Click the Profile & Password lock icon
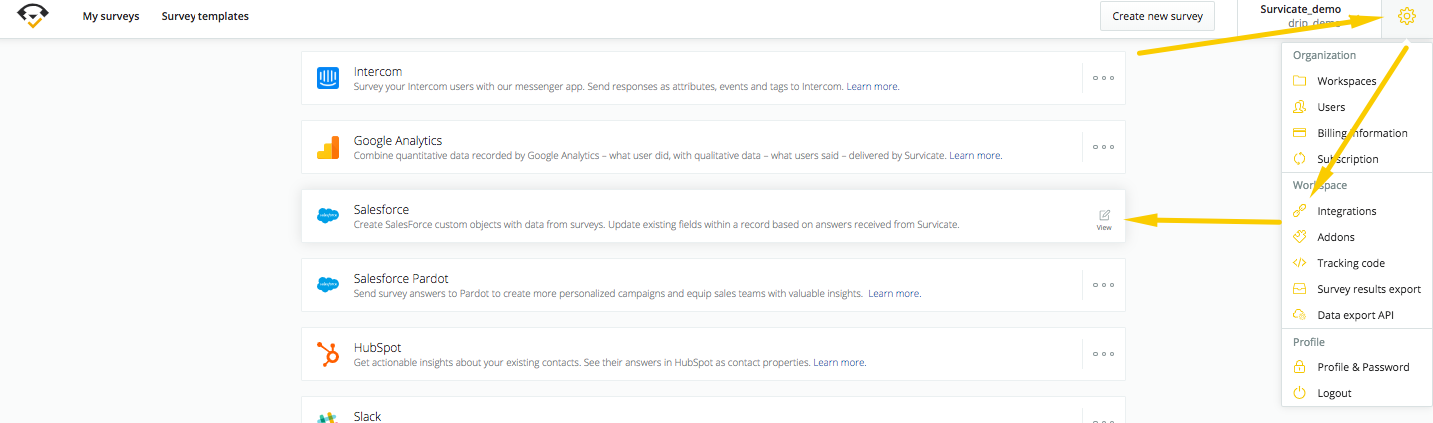 [1300, 367]
